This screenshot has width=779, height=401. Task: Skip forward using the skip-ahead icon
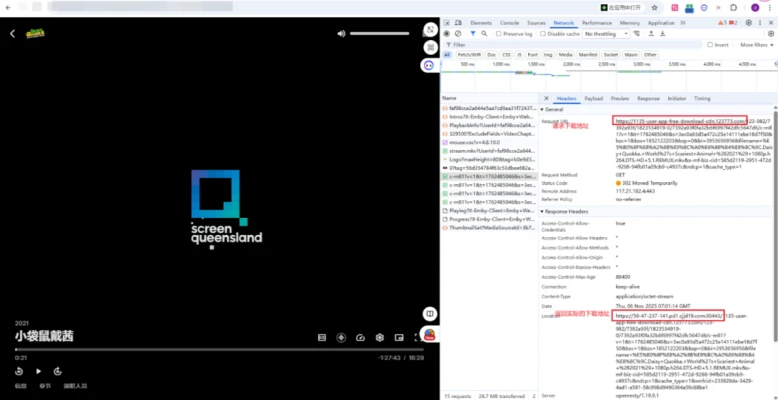(x=58, y=371)
